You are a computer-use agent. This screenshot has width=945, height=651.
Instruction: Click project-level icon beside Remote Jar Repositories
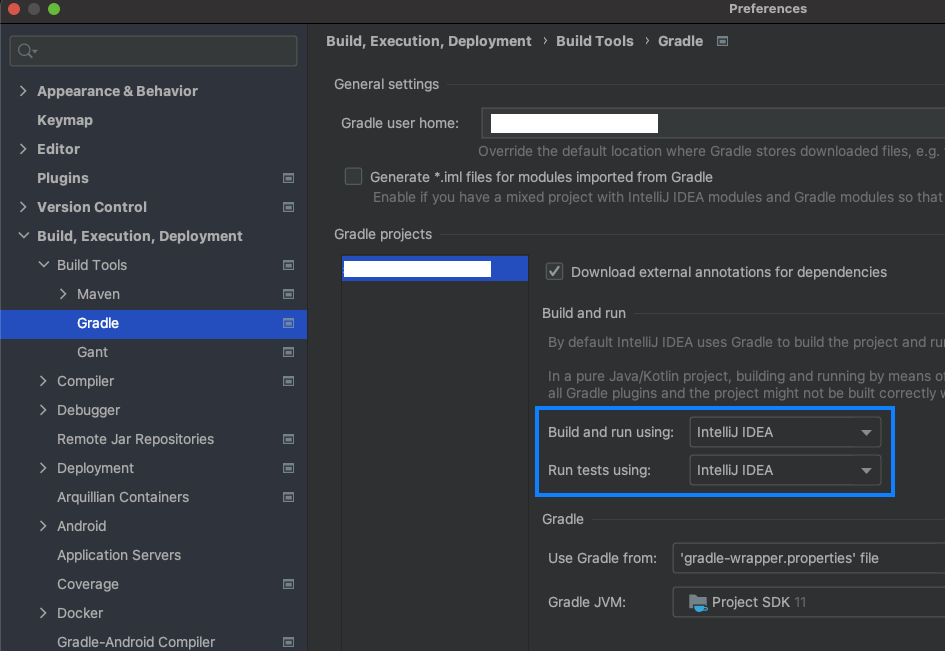pos(289,439)
